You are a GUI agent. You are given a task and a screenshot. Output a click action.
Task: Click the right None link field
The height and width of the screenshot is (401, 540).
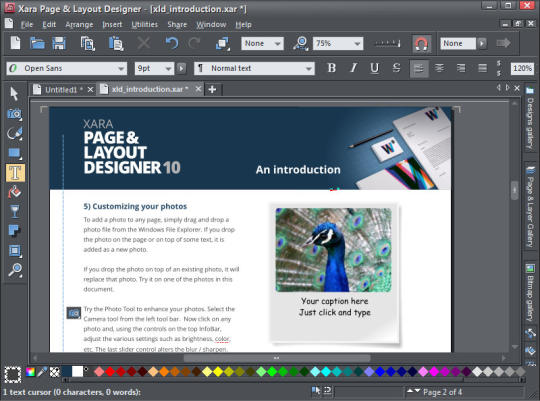[x=458, y=43]
